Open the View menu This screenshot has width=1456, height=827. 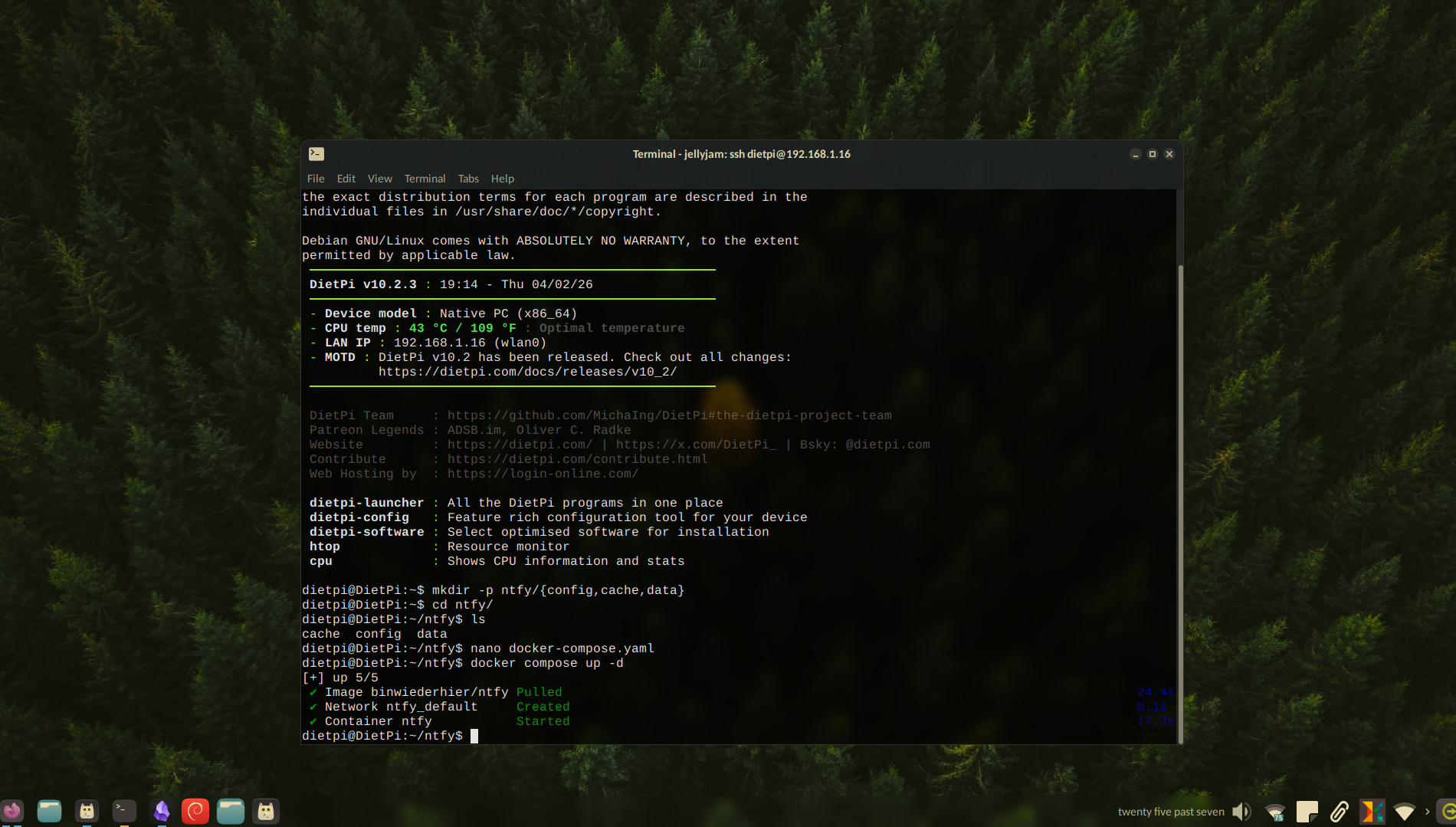tap(379, 179)
